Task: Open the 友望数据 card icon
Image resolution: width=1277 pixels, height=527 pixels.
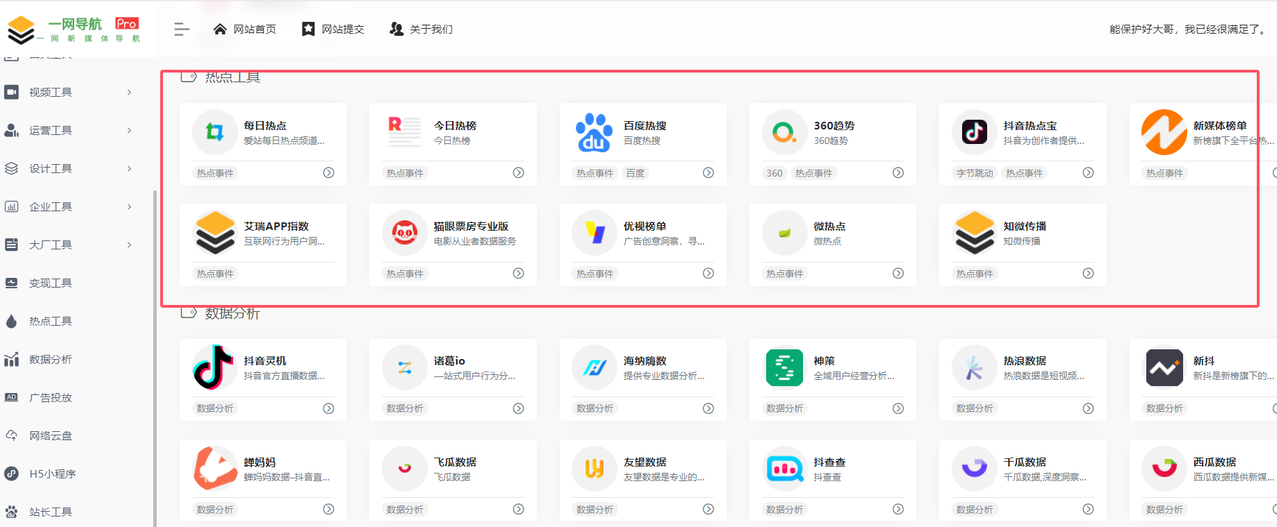Action: point(594,469)
